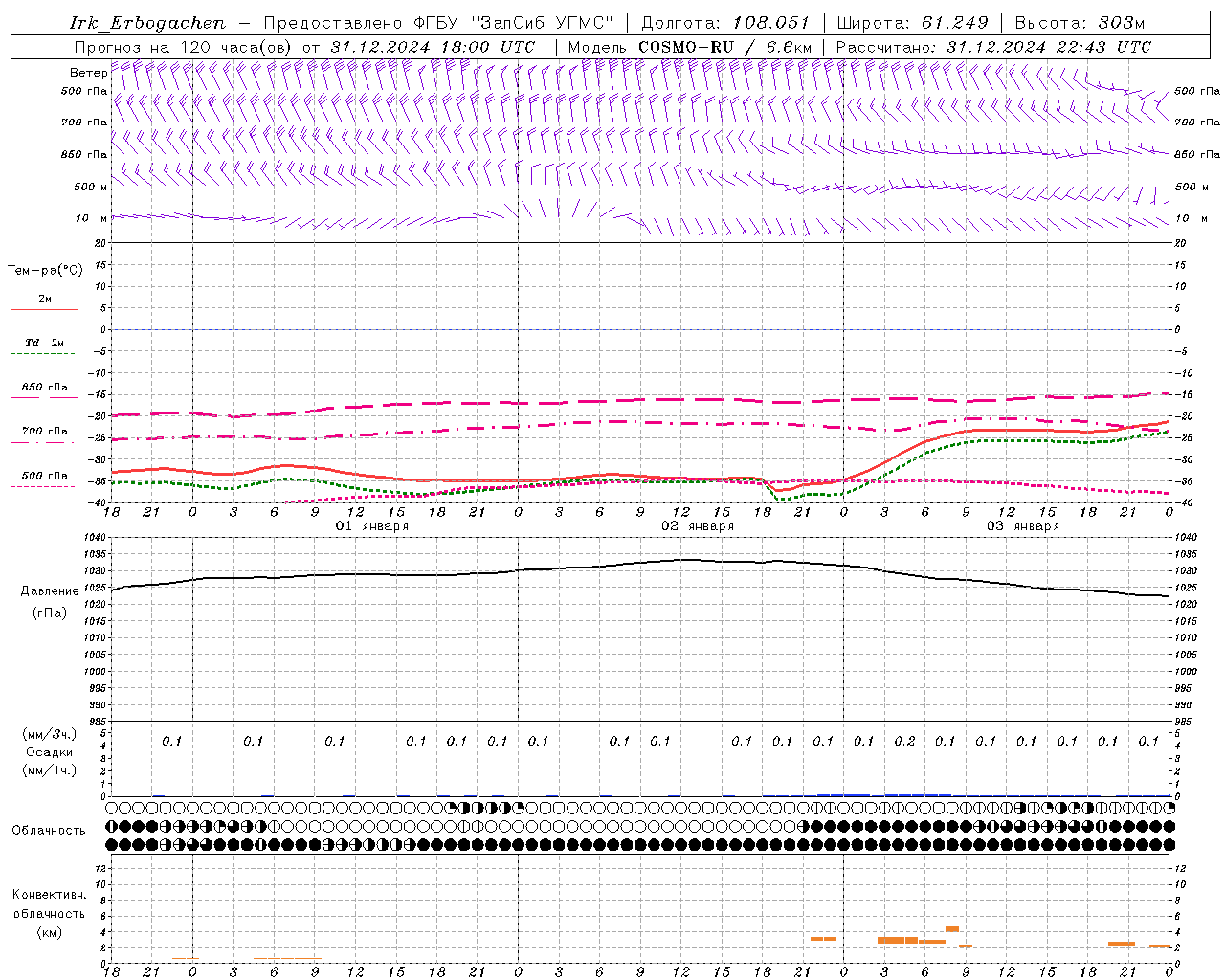Click the 0.2 precipitation value
The image size is (1225, 980).
point(904,741)
